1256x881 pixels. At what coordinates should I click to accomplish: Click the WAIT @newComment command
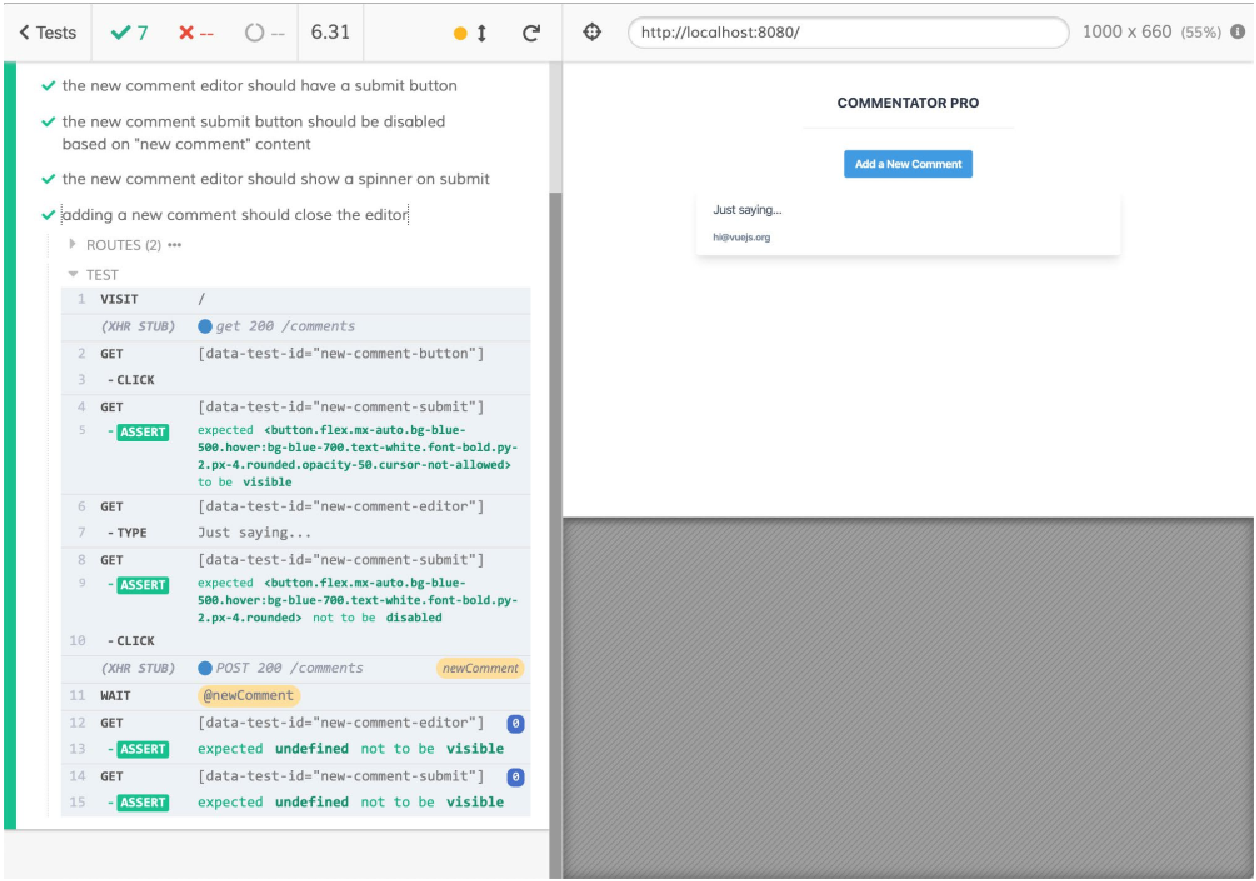(x=295, y=696)
